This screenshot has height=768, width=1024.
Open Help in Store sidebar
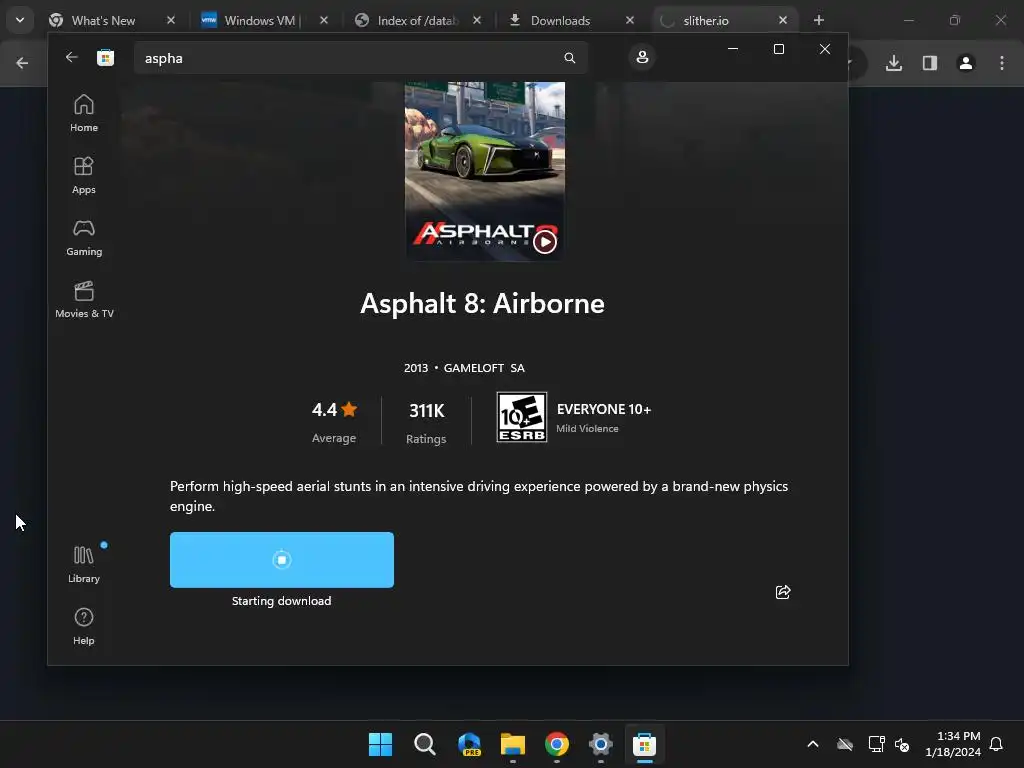coord(84,627)
